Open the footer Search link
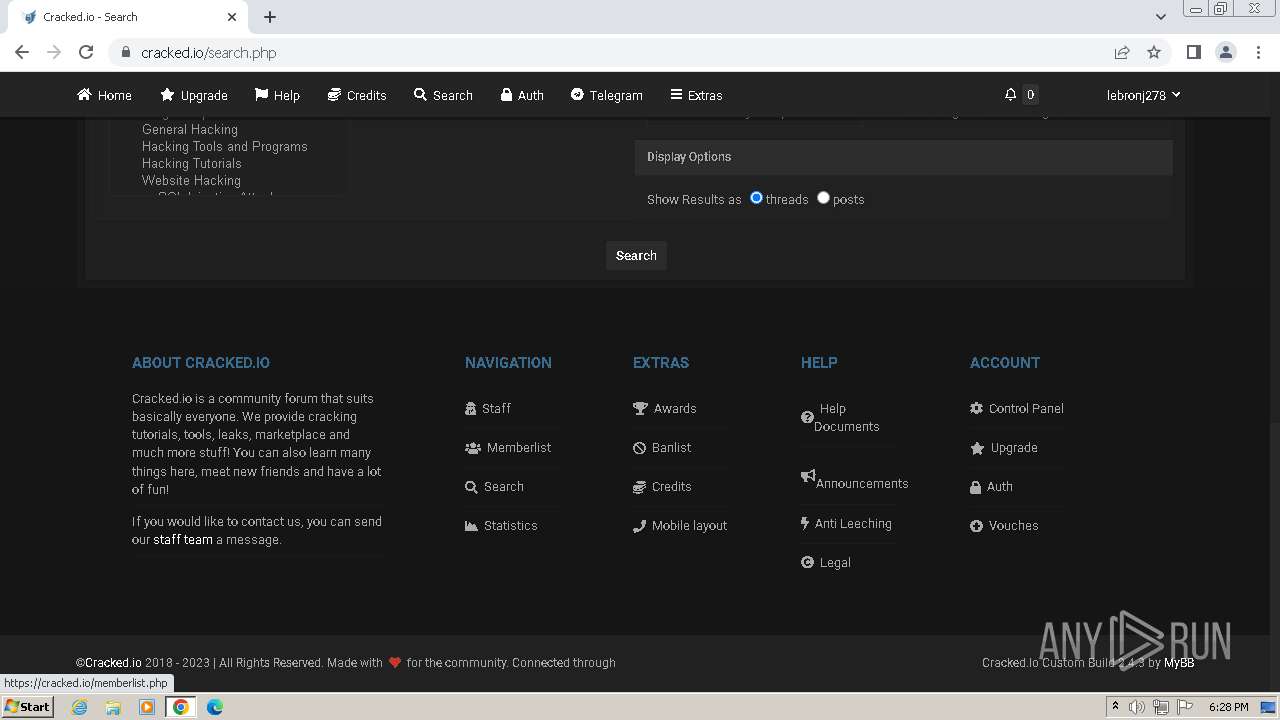 tap(494, 486)
